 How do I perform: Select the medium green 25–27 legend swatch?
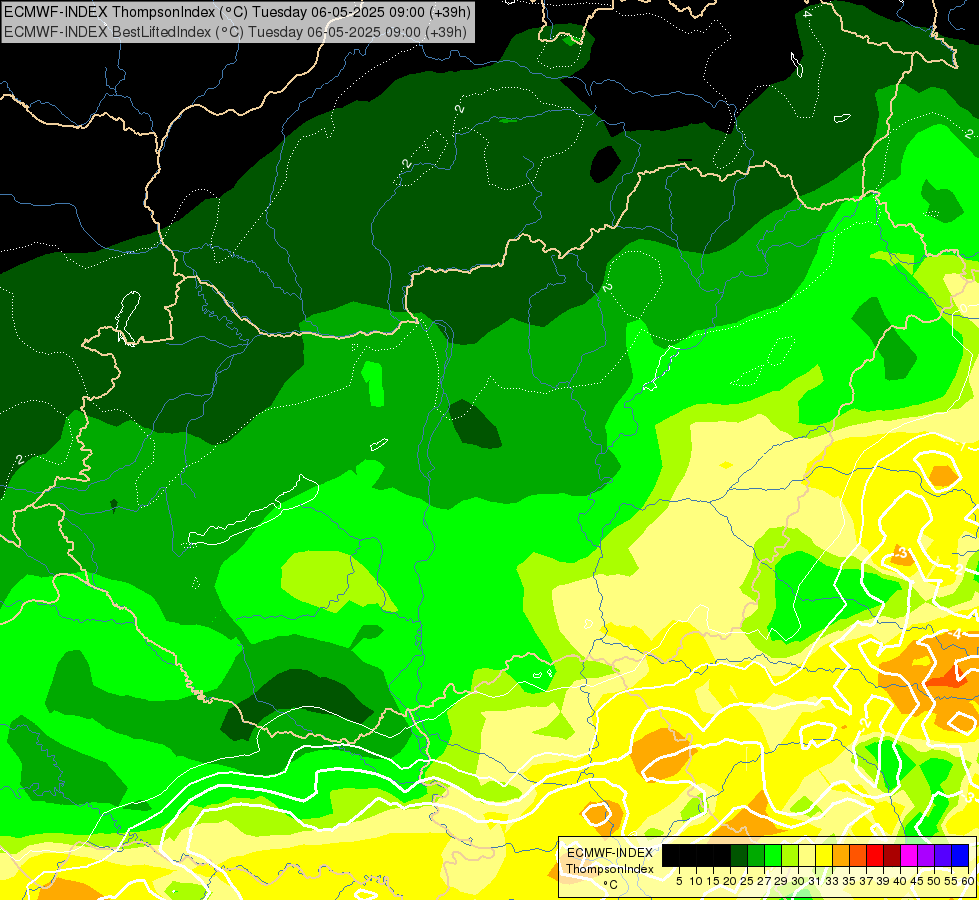point(755,855)
